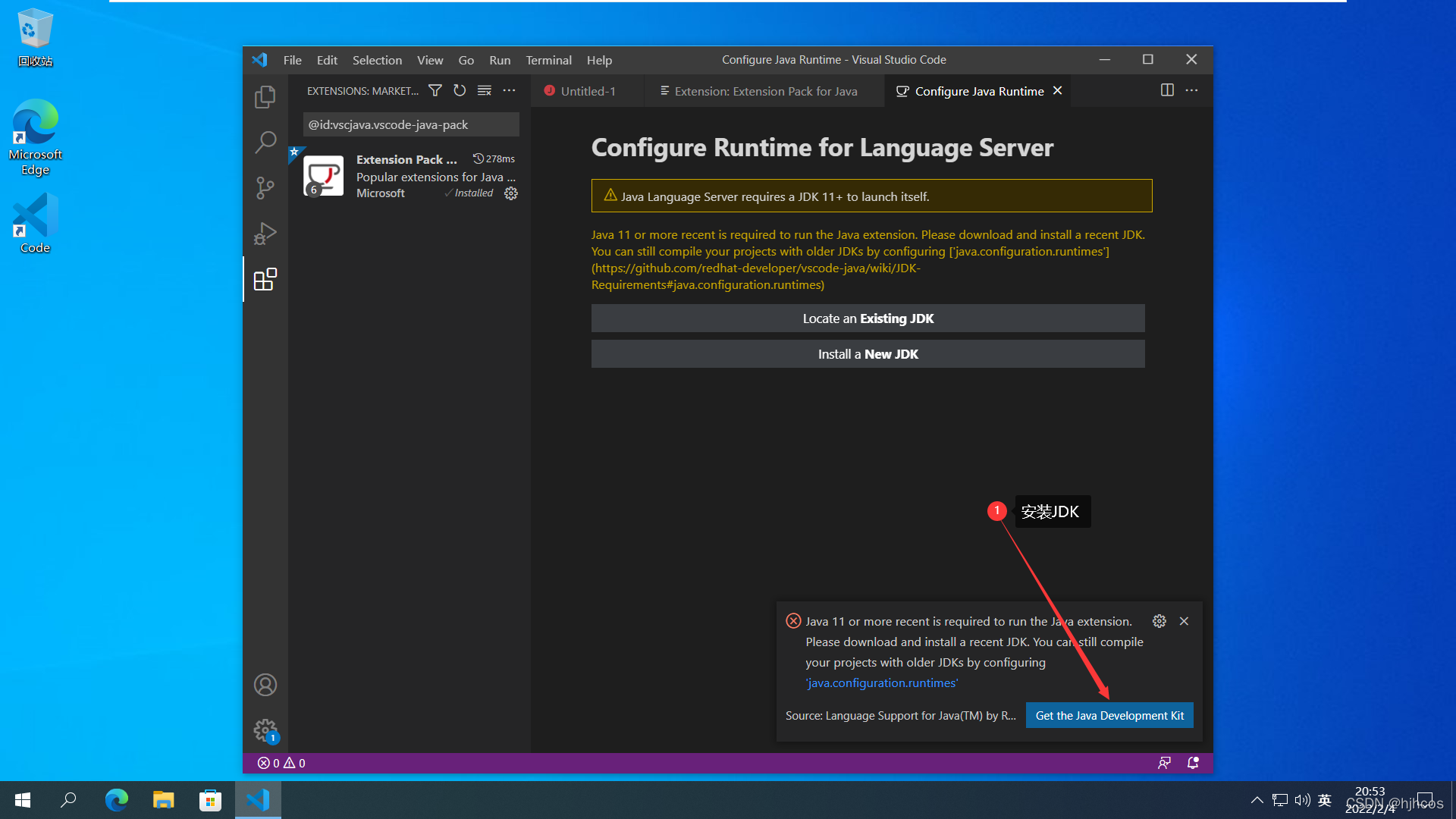Close the Configure Java Runtime tab
Screen dimensions: 1456x819
pos(1057,91)
